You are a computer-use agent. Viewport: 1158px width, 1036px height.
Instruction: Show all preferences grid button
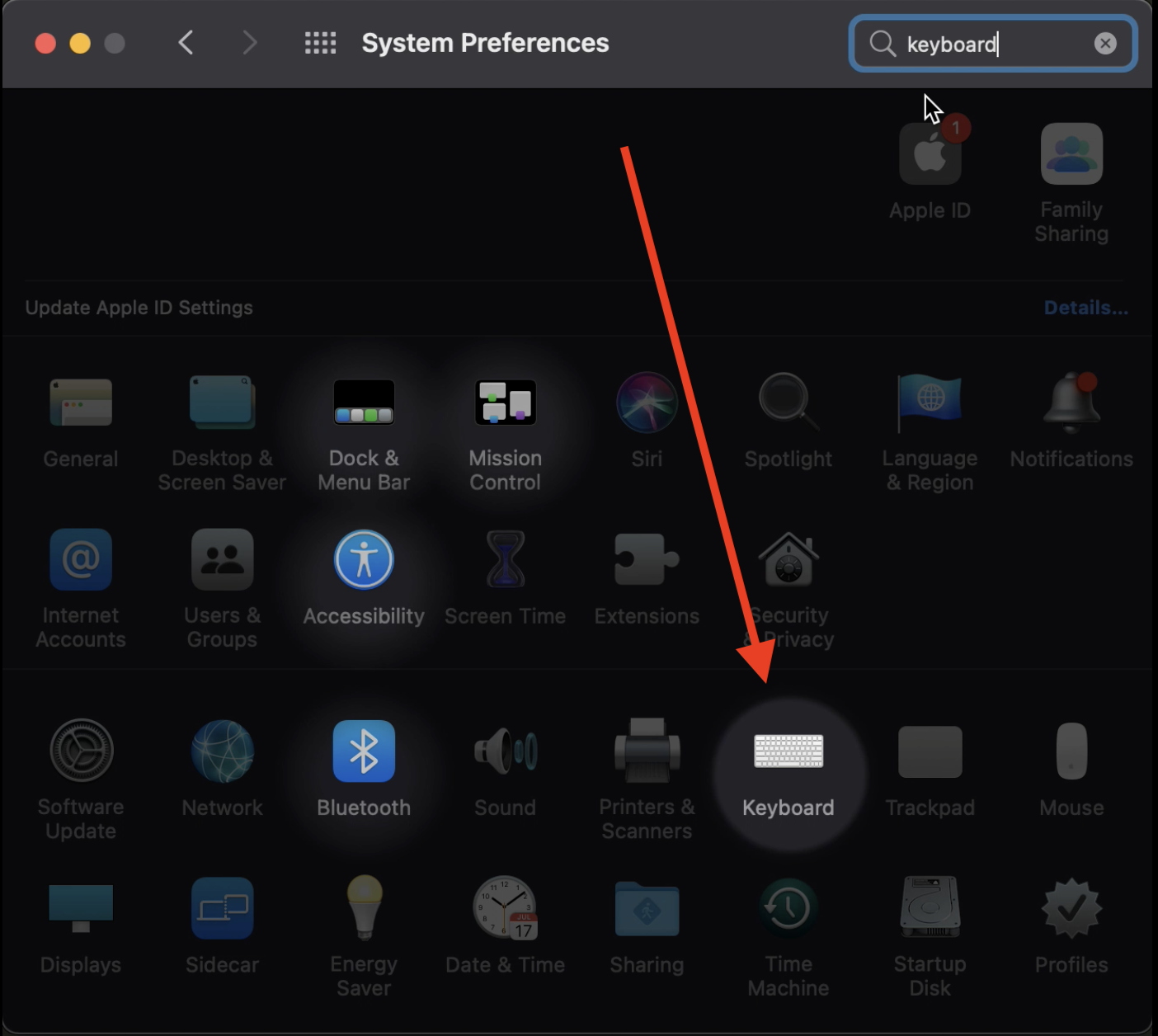(320, 43)
